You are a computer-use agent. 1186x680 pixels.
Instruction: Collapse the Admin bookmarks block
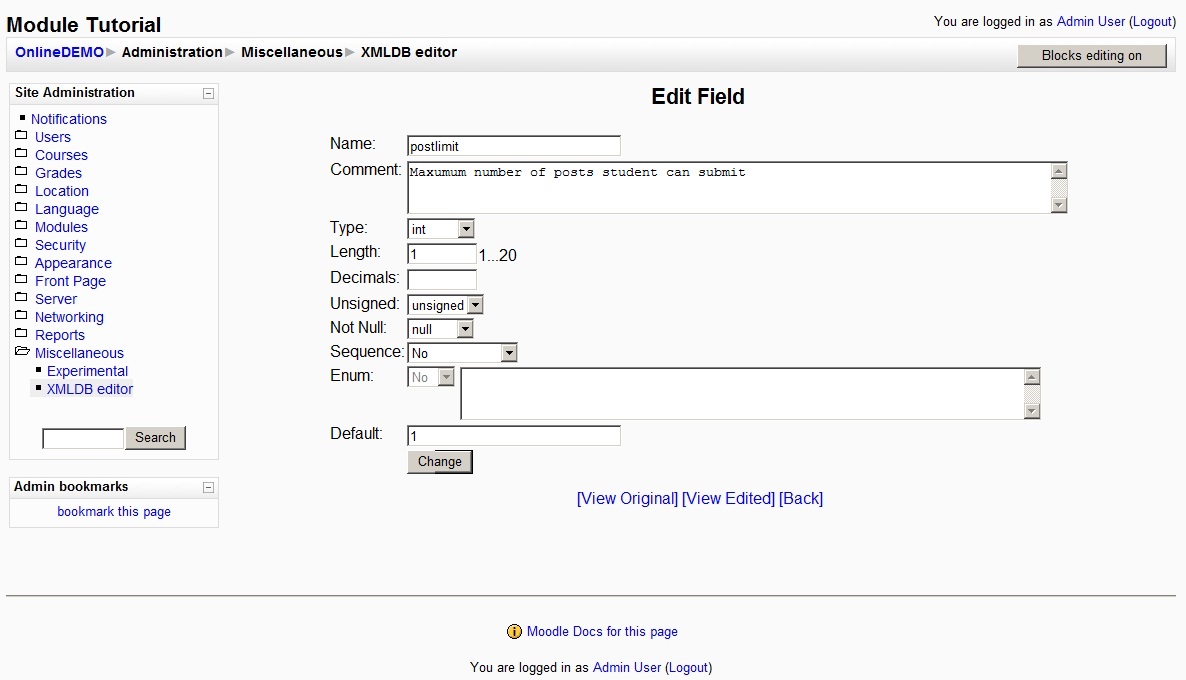coord(208,486)
